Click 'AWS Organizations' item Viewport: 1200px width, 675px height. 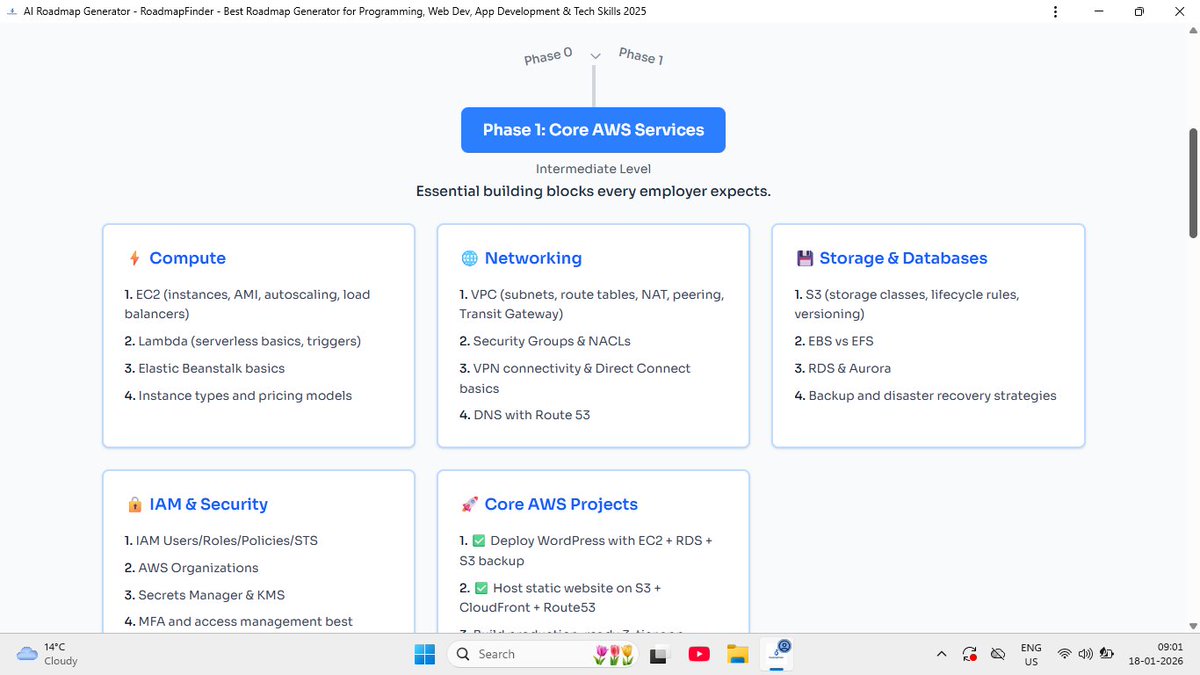click(x=192, y=568)
